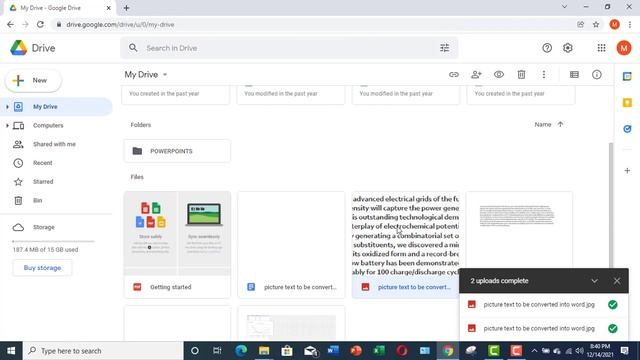
Task: Close the uploads complete panel
Action: pos(617,281)
